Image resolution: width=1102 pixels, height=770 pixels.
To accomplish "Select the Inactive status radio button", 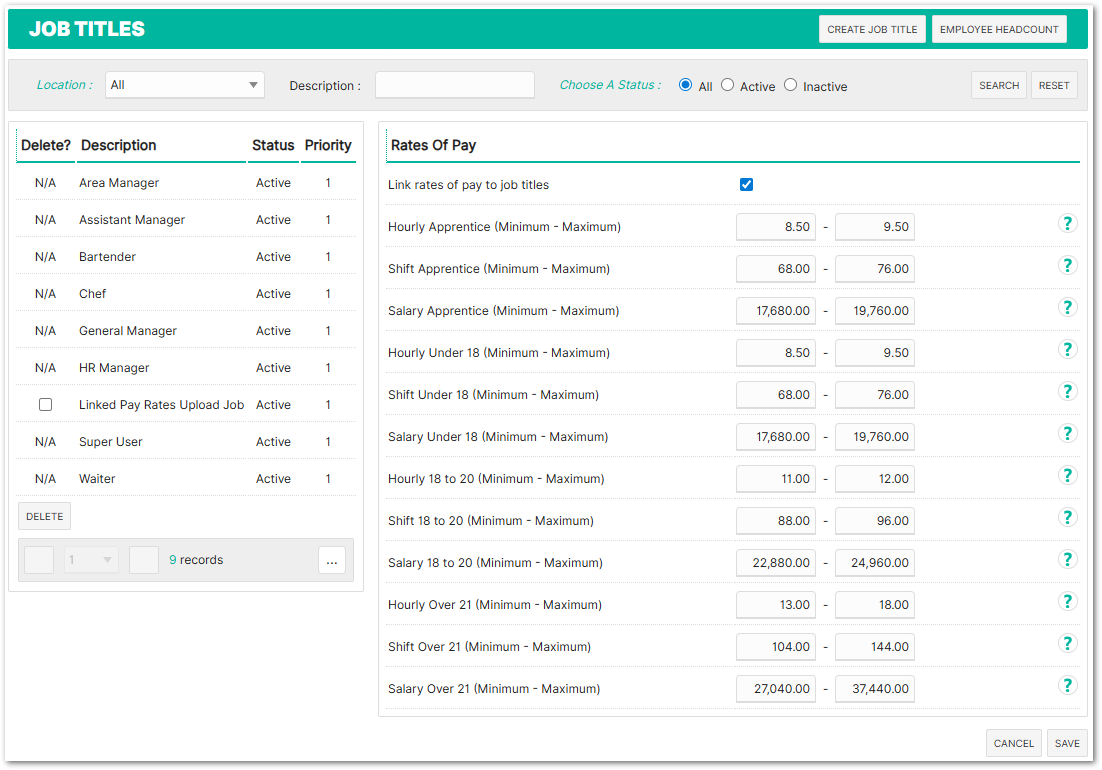I will point(791,85).
